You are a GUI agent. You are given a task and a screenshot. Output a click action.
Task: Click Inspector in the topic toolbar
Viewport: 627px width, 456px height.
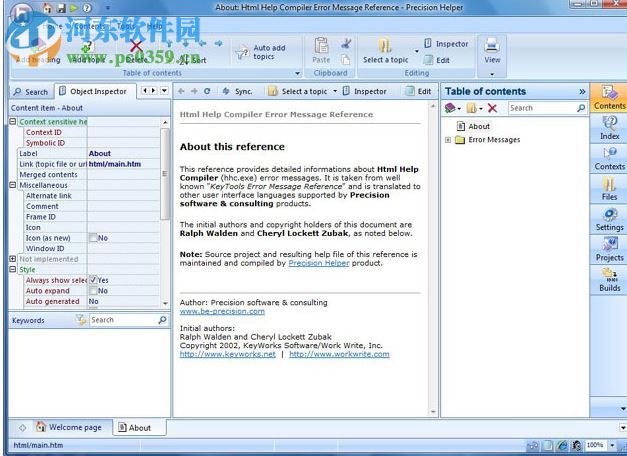tap(365, 91)
